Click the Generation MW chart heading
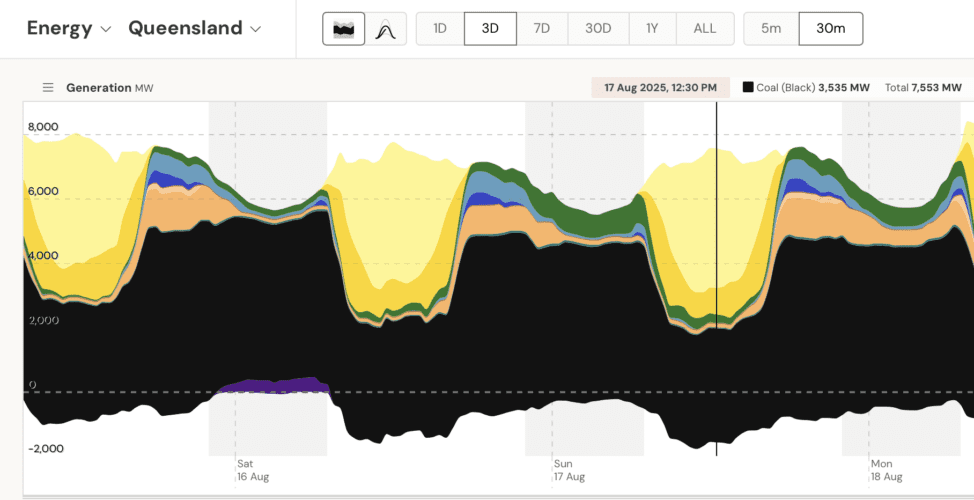974x500 pixels. coord(109,88)
